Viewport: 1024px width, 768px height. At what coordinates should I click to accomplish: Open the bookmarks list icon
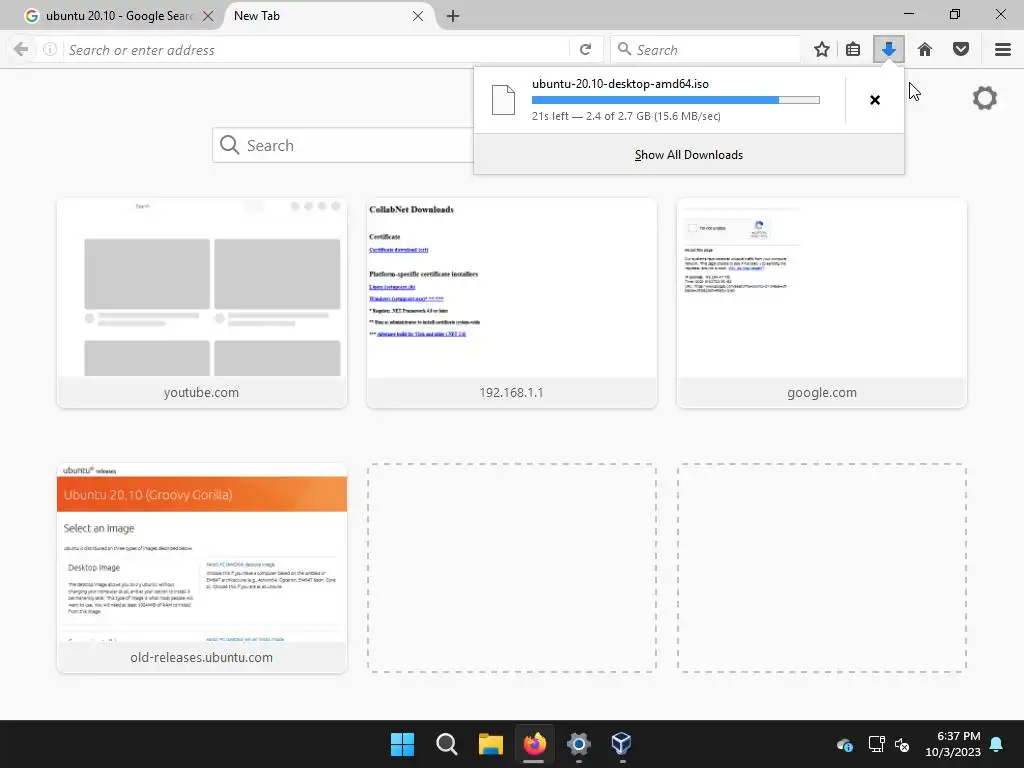853,50
